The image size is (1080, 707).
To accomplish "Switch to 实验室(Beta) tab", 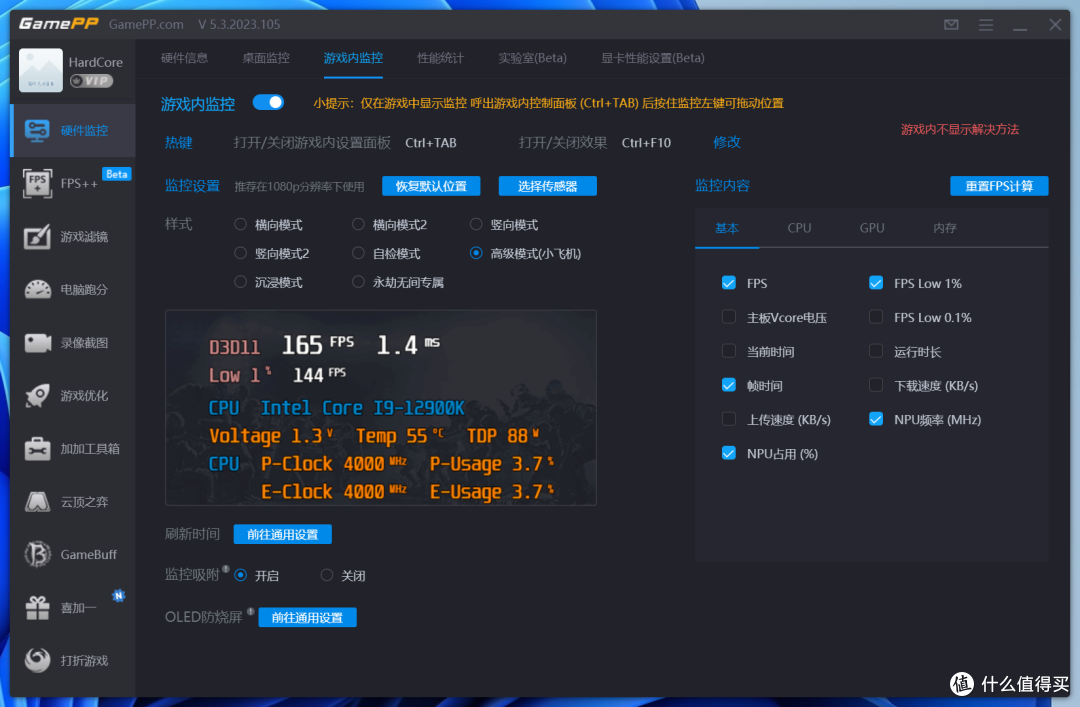I will tap(532, 58).
